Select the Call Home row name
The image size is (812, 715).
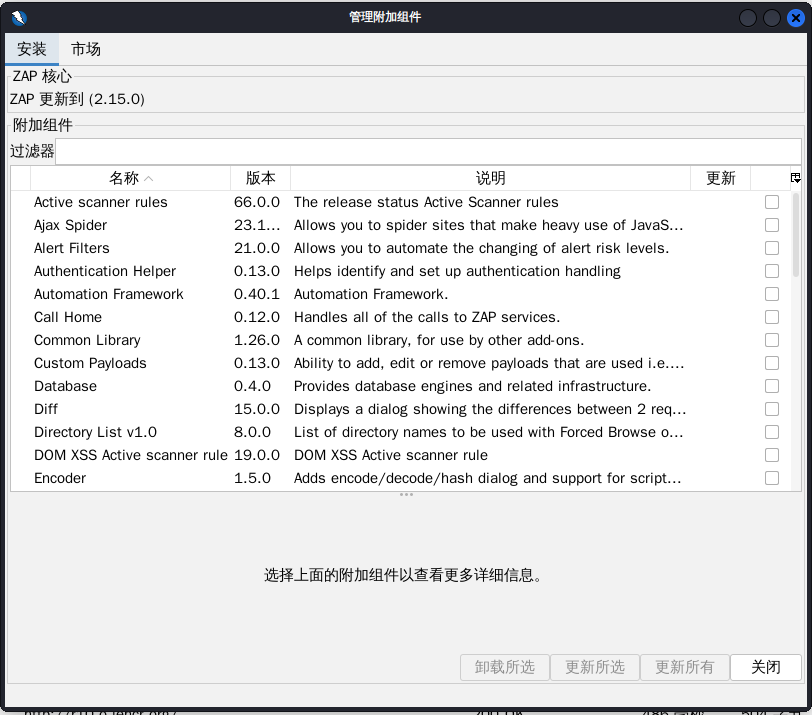tap(68, 317)
